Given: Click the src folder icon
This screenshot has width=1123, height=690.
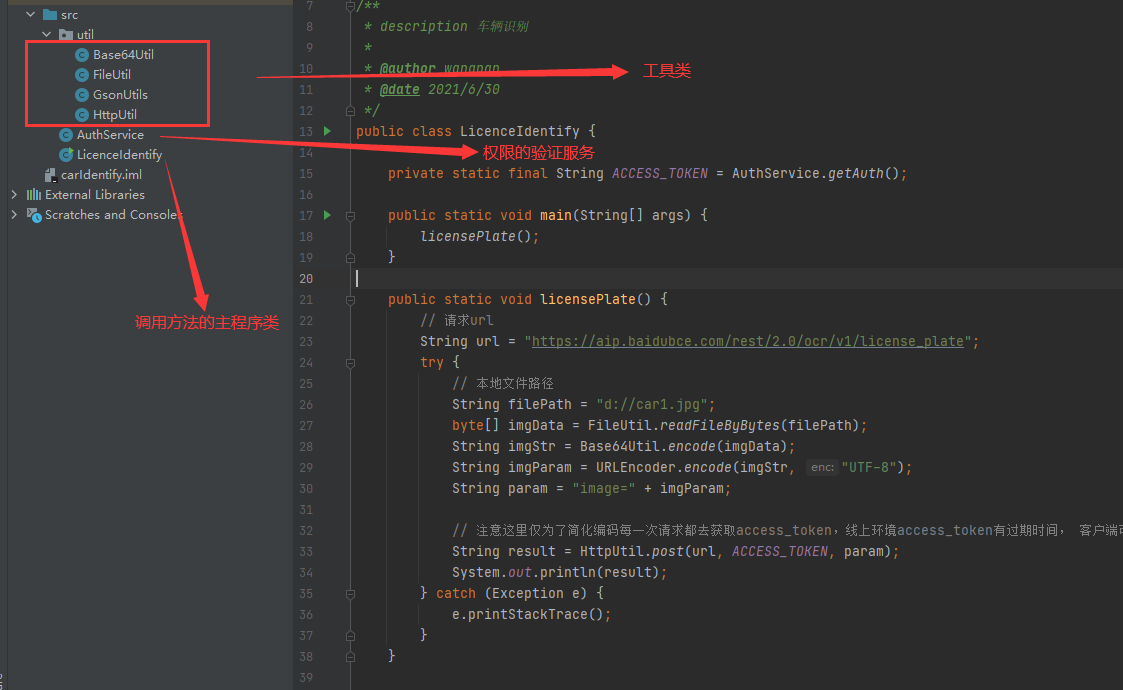Looking at the screenshot, I should [50, 14].
